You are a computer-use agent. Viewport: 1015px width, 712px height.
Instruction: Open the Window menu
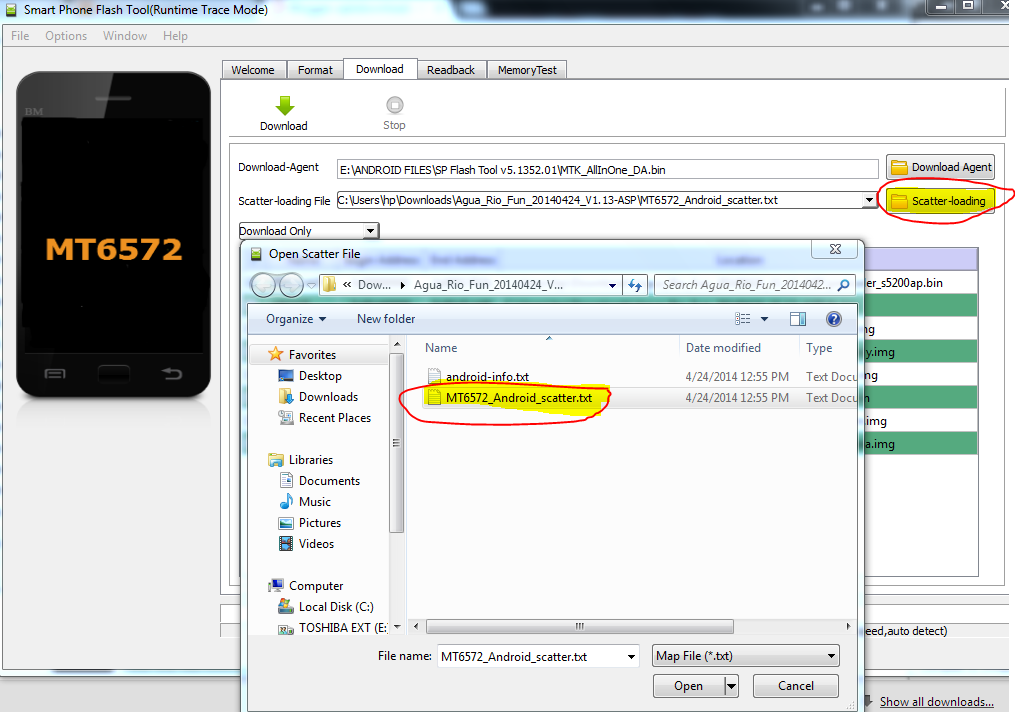(x=125, y=36)
